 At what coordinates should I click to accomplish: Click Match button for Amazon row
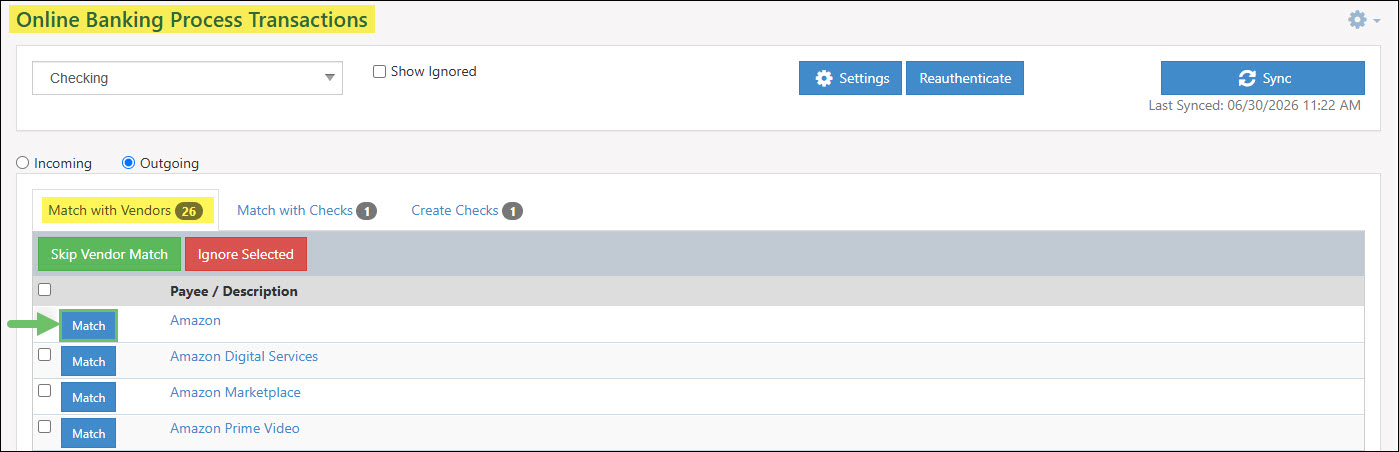click(89, 326)
